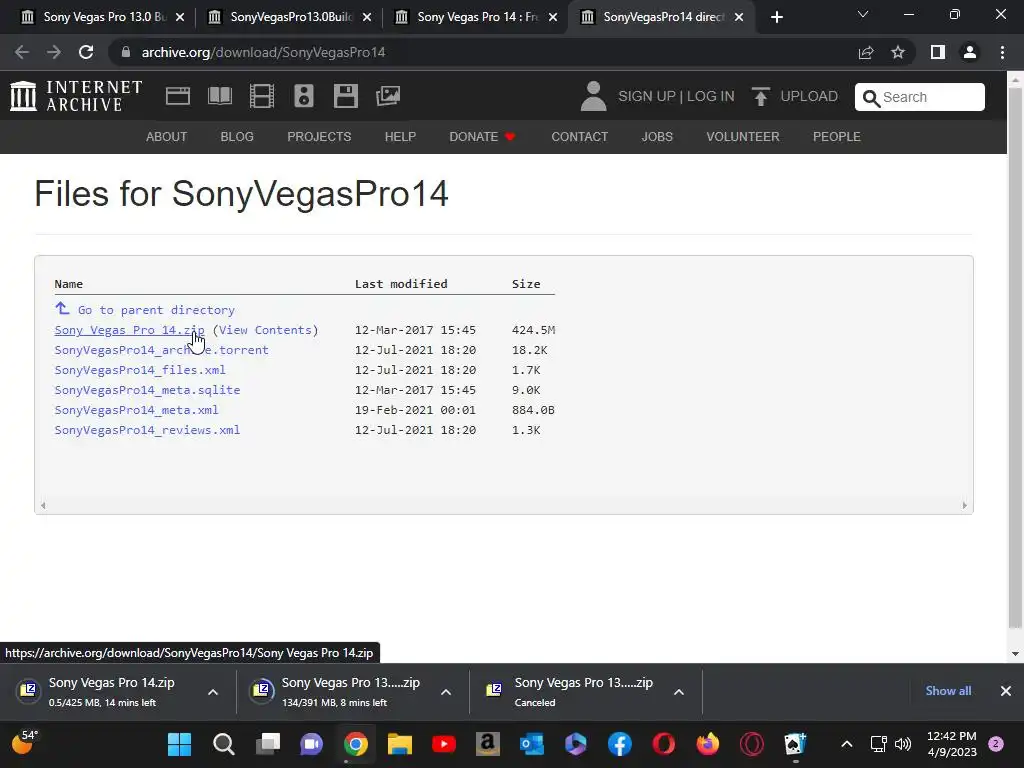The height and width of the screenshot is (768, 1024).
Task: Open the Web (Wayback) section icon
Action: [x=178, y=96]
